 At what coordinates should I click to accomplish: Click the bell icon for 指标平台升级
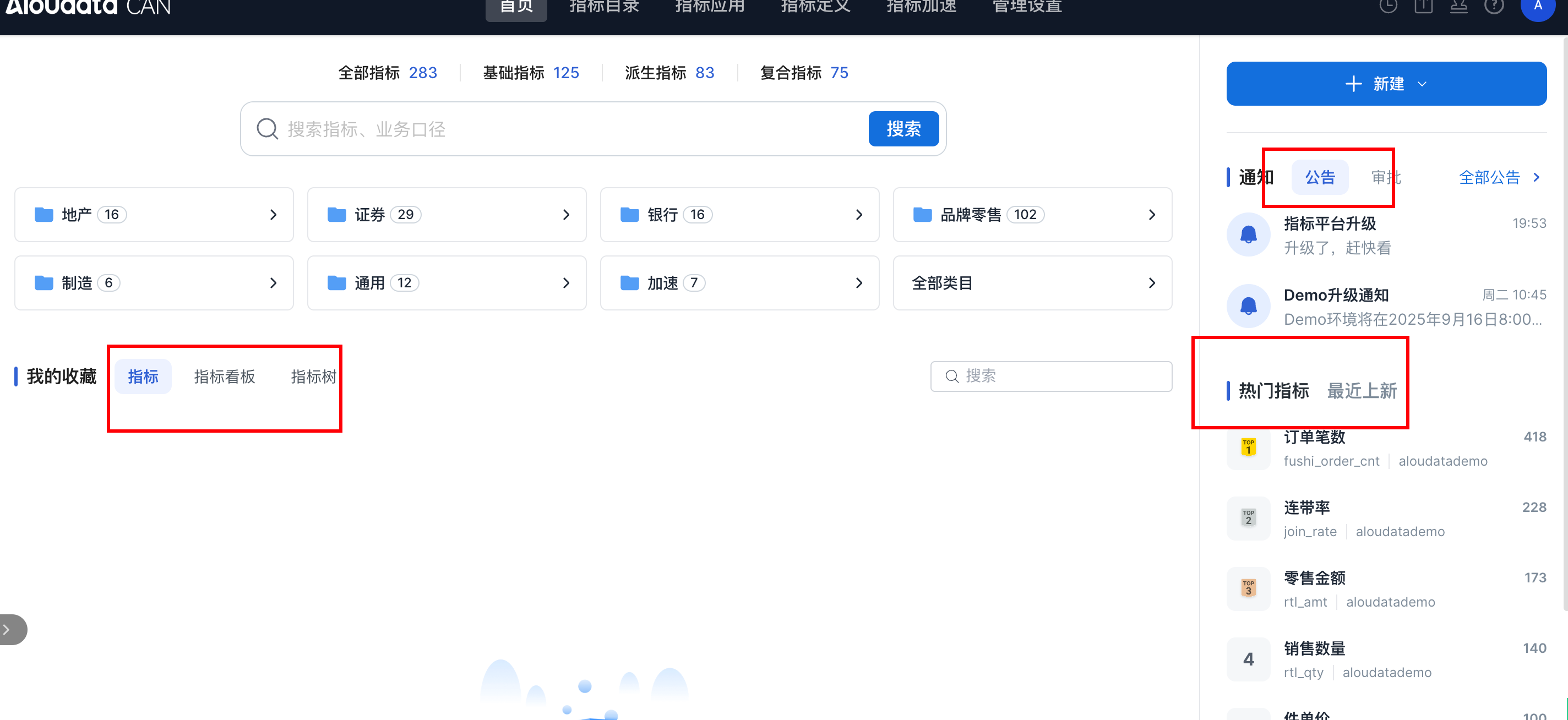(1248, 234)
